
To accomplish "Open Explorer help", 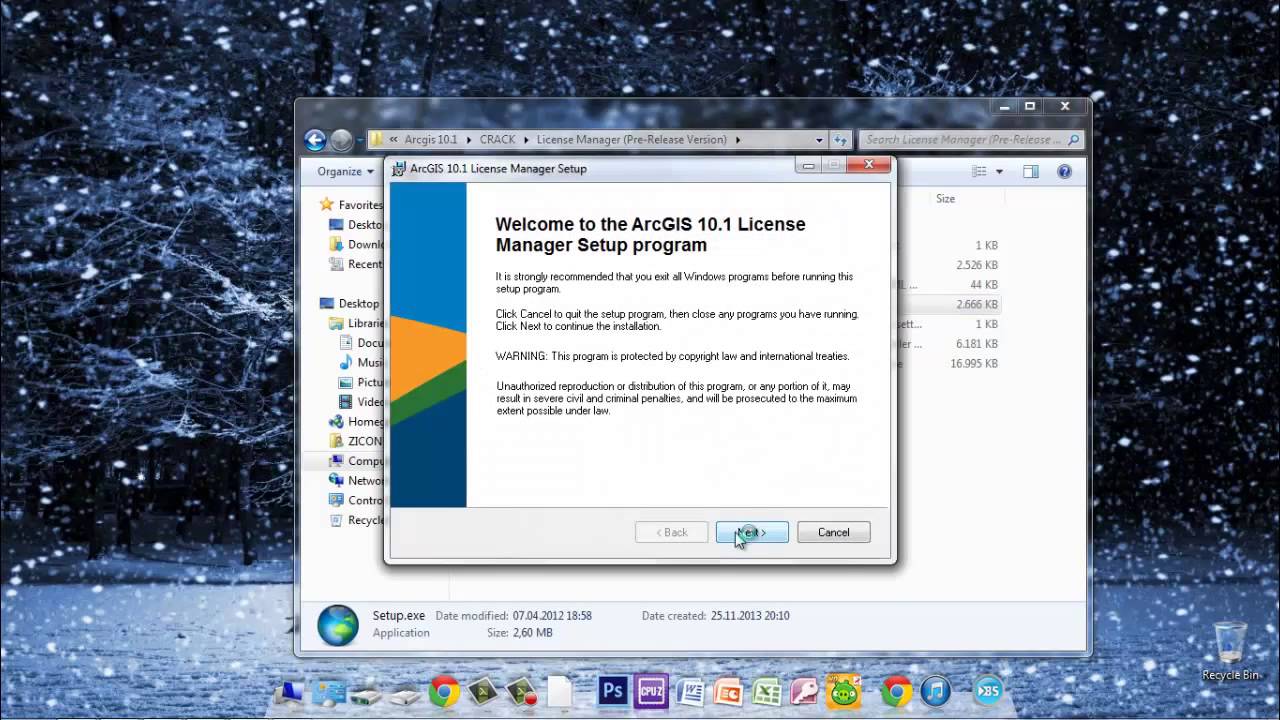I will [x=1064, y=171].
